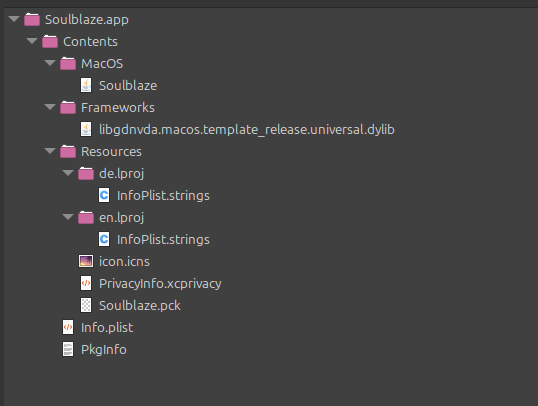Collapse the Resources folder arrow

(50, 151)
